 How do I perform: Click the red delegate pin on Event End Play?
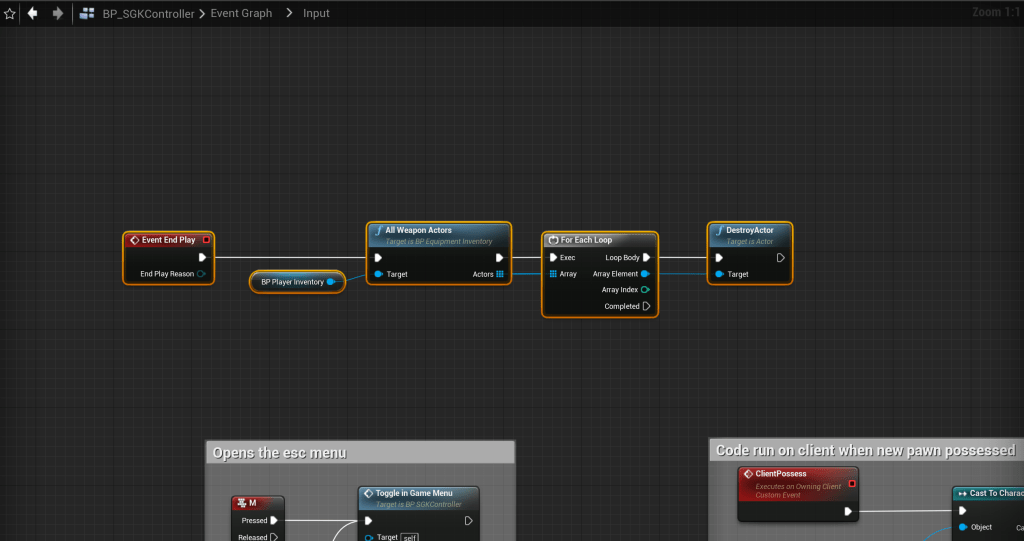[x=206, y=240]
